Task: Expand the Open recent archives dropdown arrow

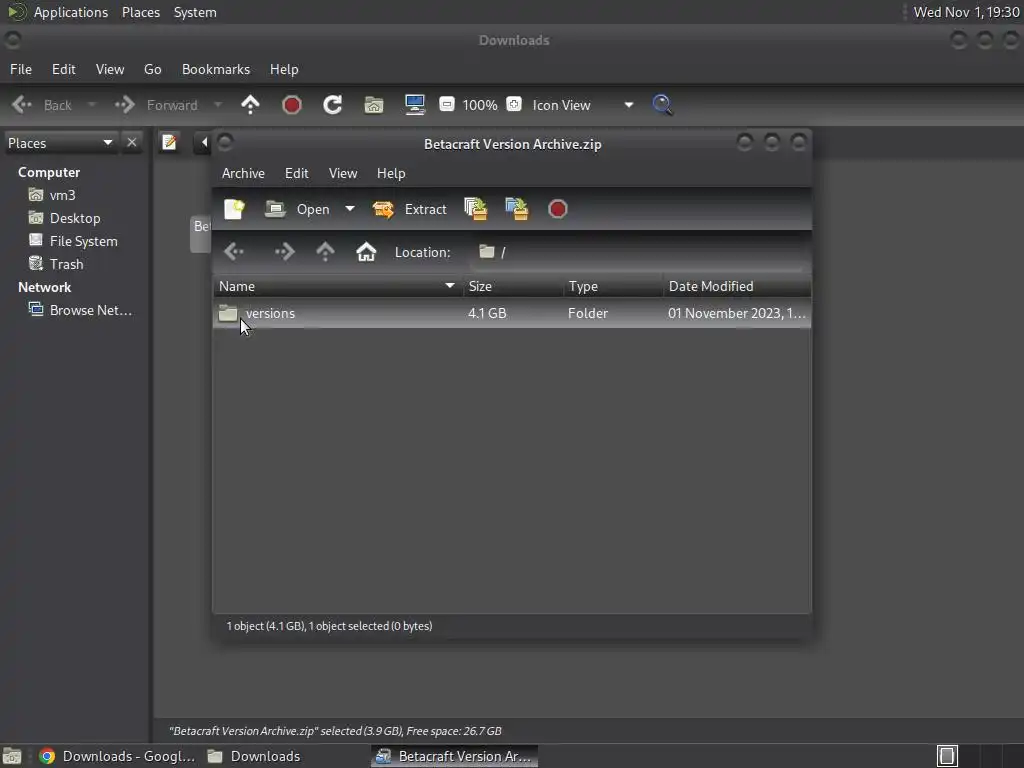Action: (350, 209)
